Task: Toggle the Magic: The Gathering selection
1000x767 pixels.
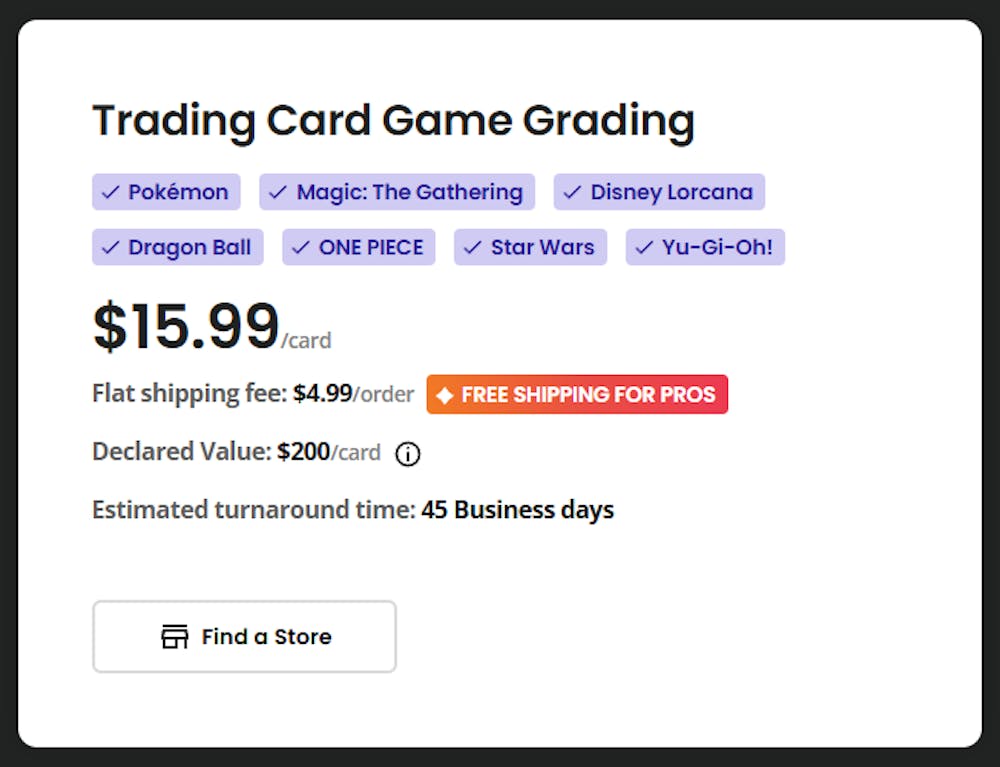Action: click(396, 192)
